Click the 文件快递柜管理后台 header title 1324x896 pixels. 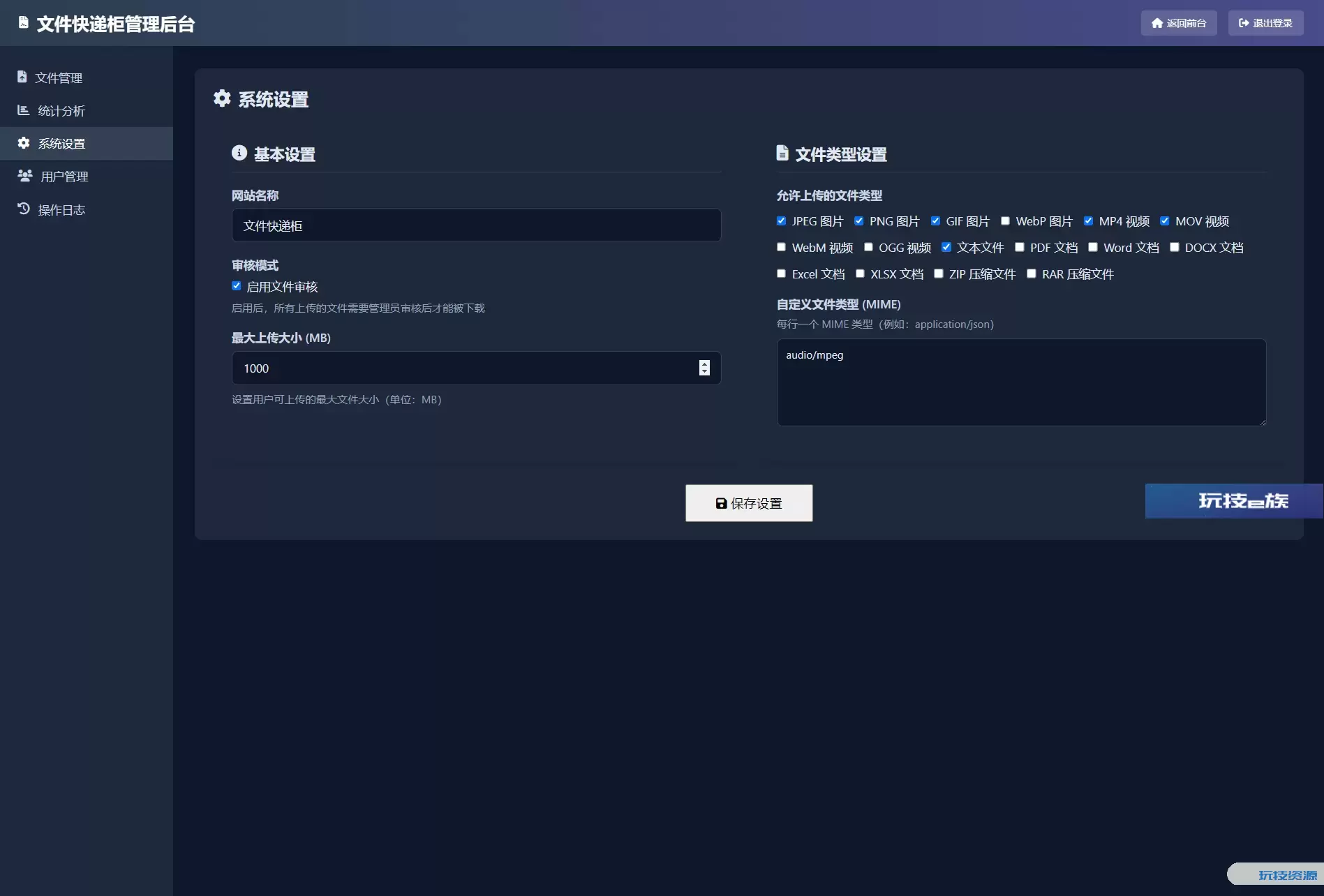pos(116,24)
